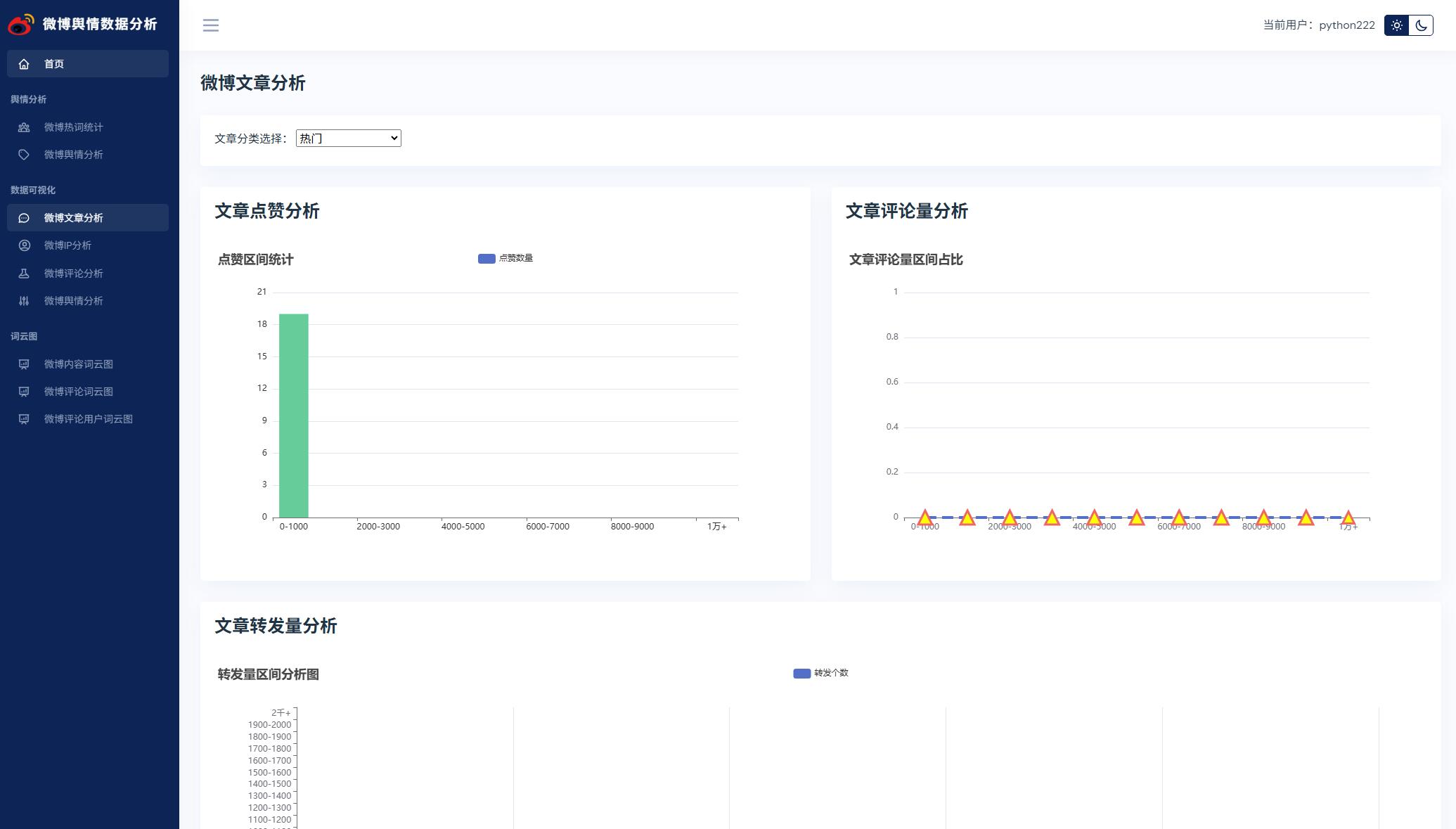Click the green 0-1000 likes bar
Screen dimensions: 1456x829
[x=293, y=416]
